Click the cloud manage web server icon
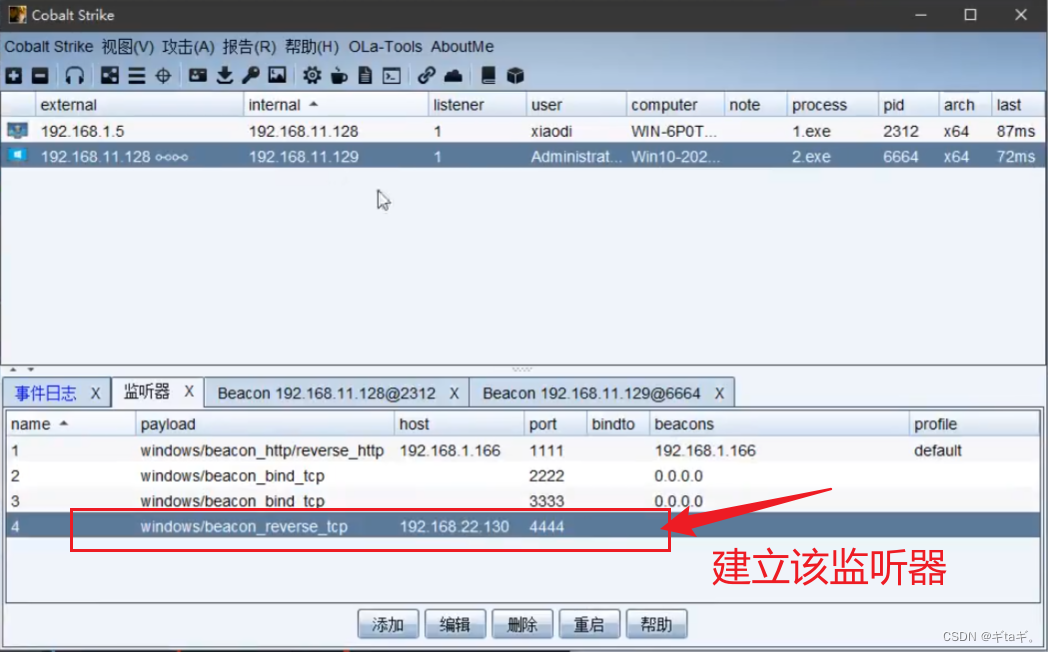 (453, 75)
